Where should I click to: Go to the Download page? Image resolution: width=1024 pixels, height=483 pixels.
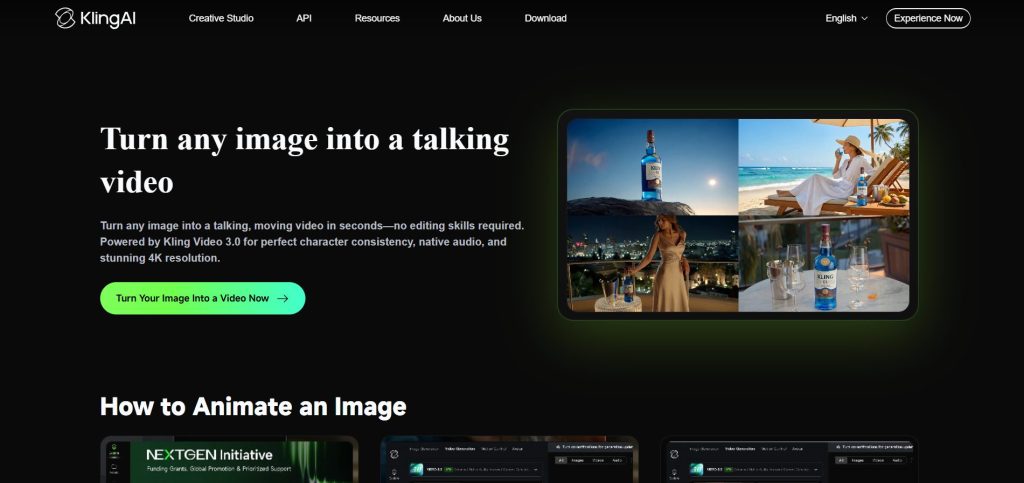pos(545,18)
